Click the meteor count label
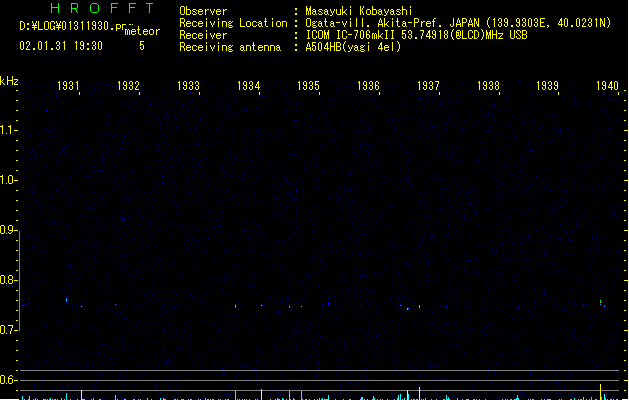 [142, 31]
